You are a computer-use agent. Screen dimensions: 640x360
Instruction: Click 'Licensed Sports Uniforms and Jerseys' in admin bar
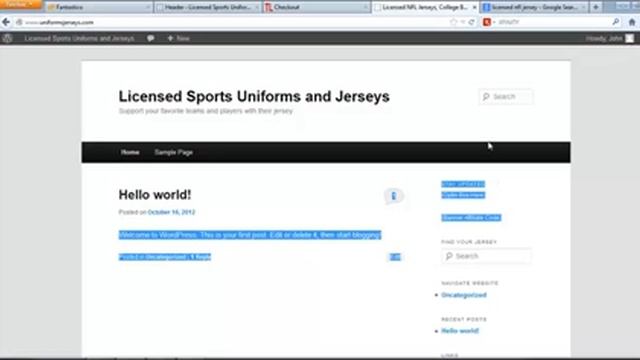[x=79, y=38]
